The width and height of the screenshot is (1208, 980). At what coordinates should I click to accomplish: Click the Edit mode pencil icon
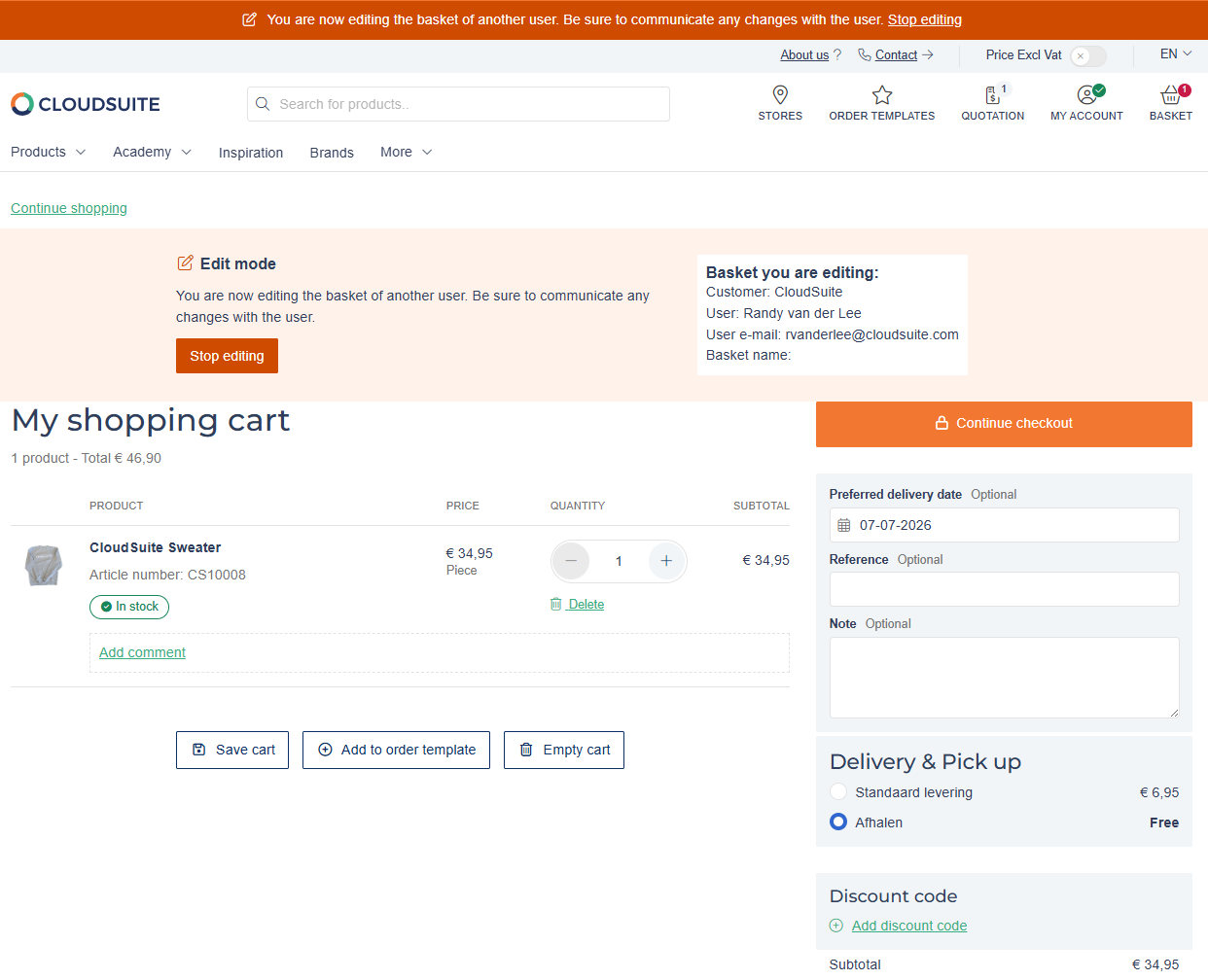pyautogui.click(x=185, y=263)
